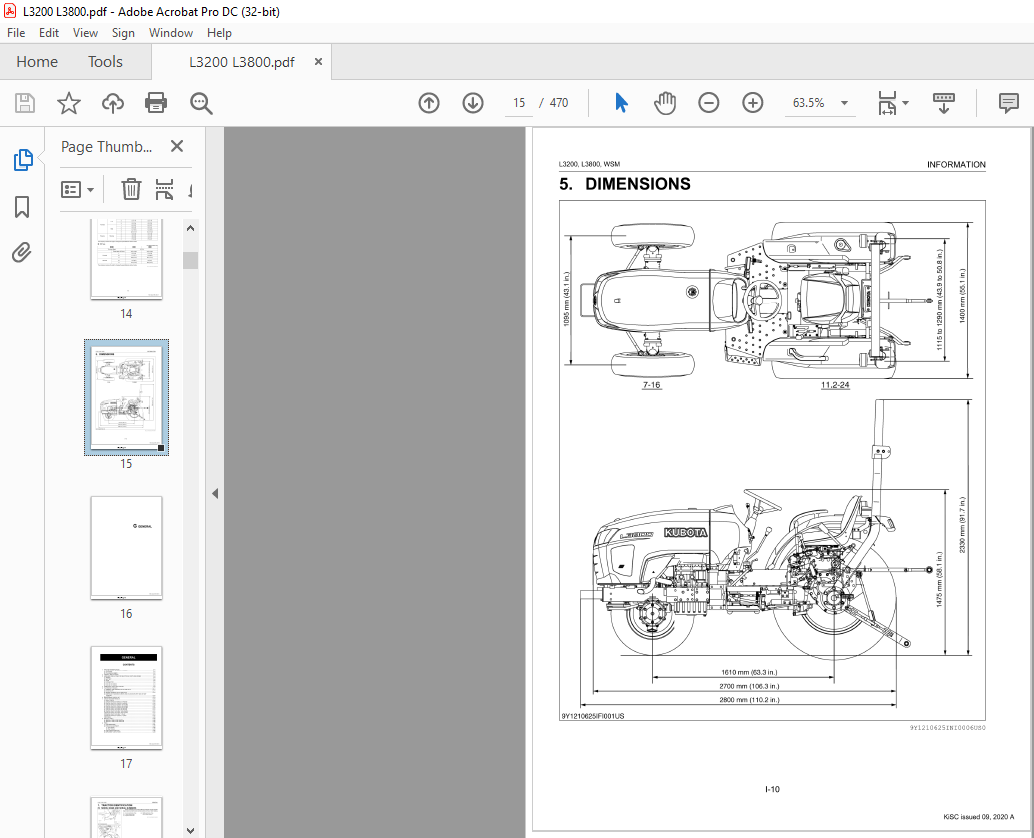
Task: Open the comment bubble icon
Action: pos(1008,103)
